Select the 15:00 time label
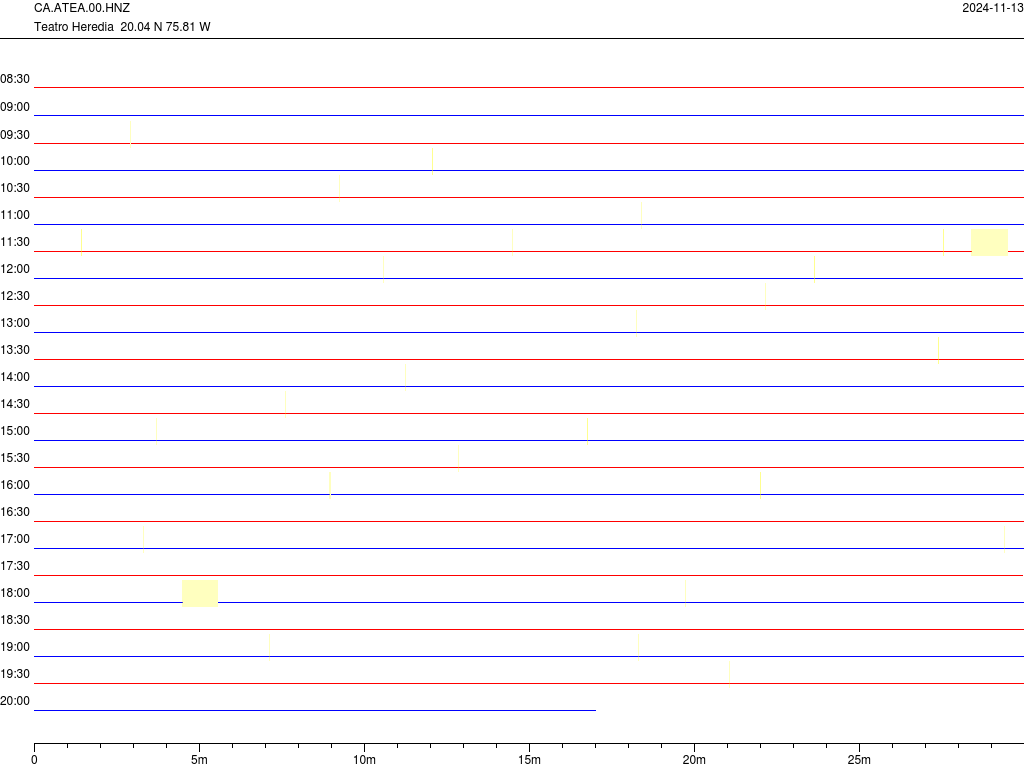 click(15, 431)
